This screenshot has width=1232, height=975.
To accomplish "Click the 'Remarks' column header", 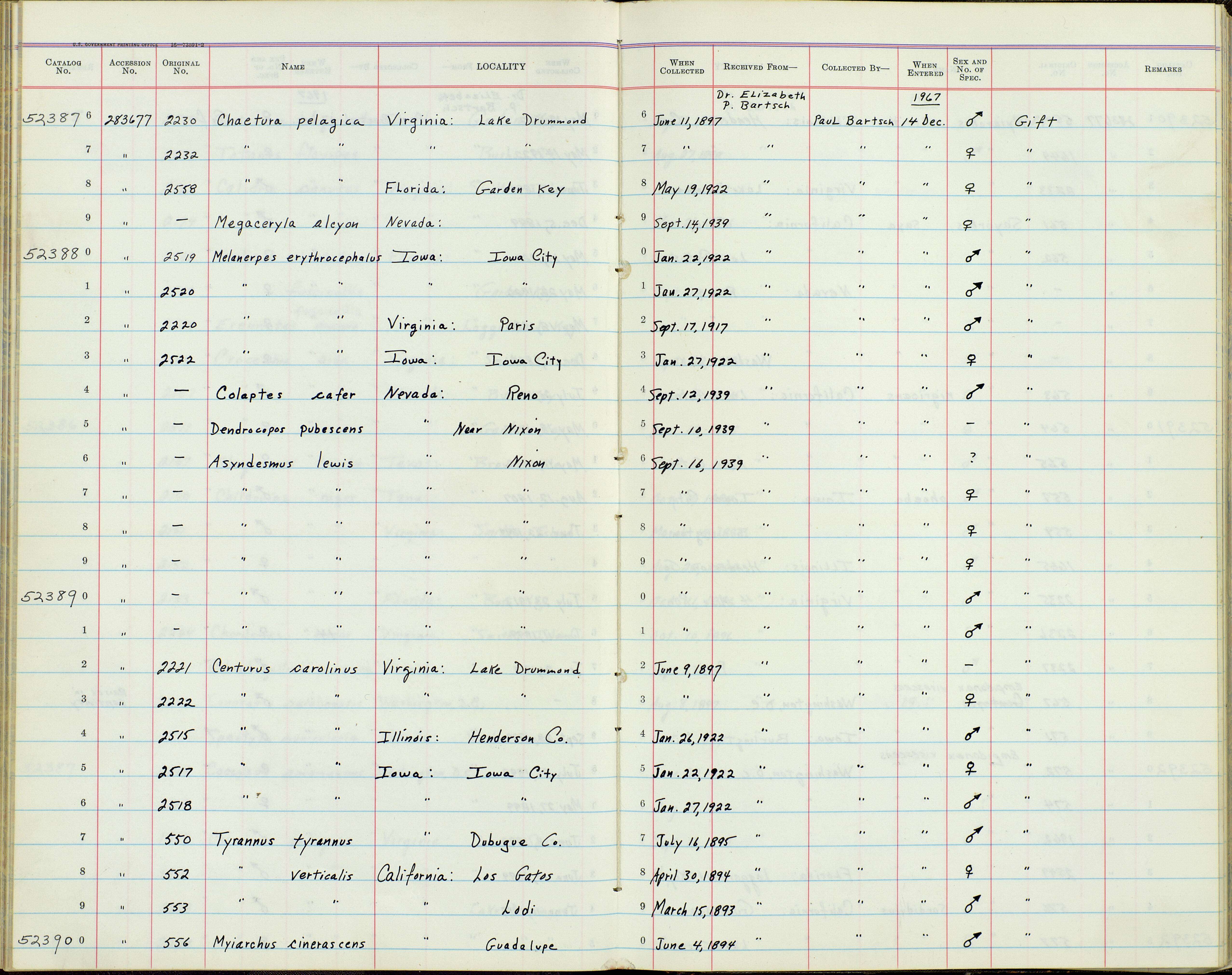I will coord(1163,69).
